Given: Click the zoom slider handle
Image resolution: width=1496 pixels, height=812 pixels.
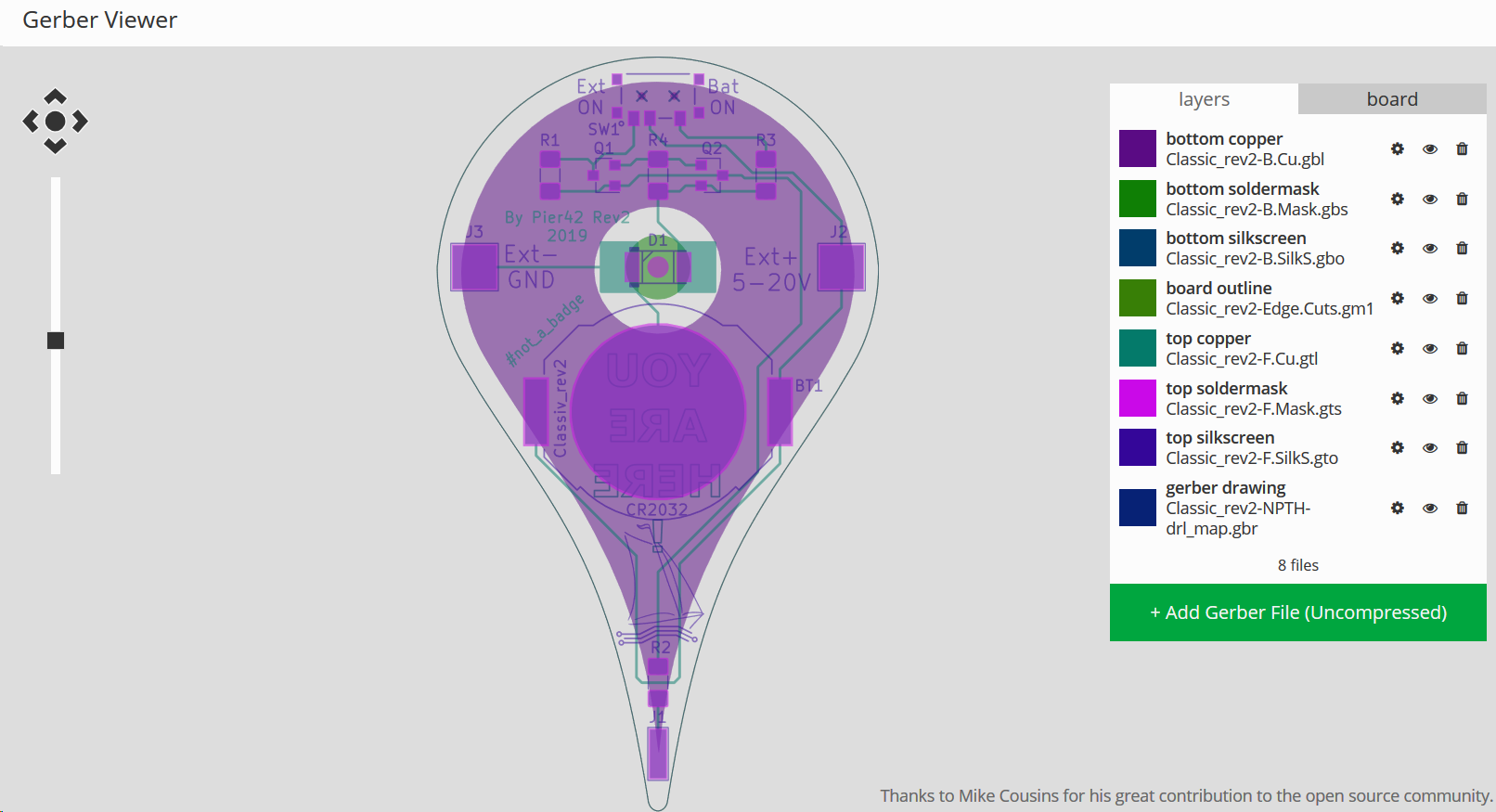Looking at the screenshot, I should pos(56,341).
